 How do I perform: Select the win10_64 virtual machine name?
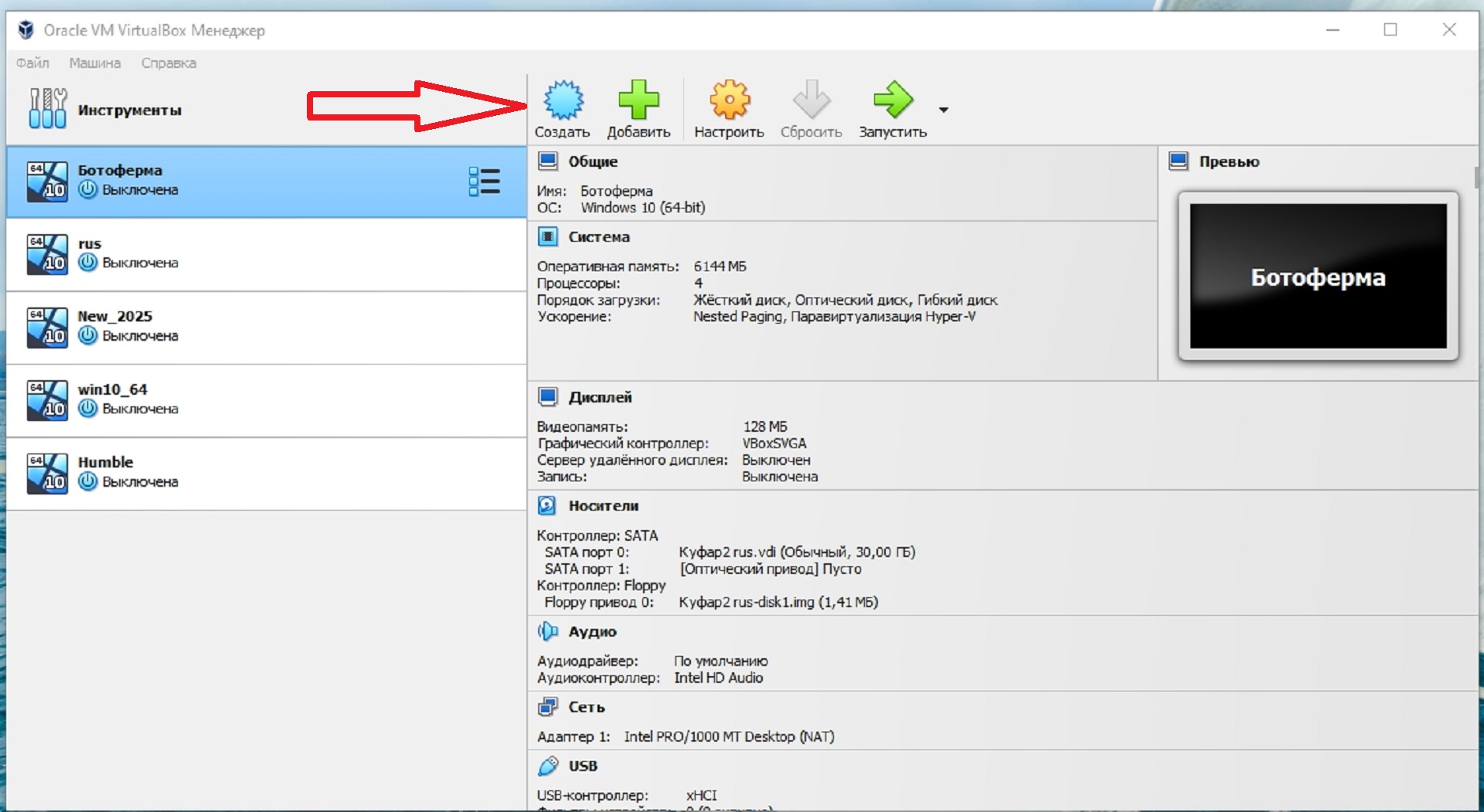(x=113, y=389)
